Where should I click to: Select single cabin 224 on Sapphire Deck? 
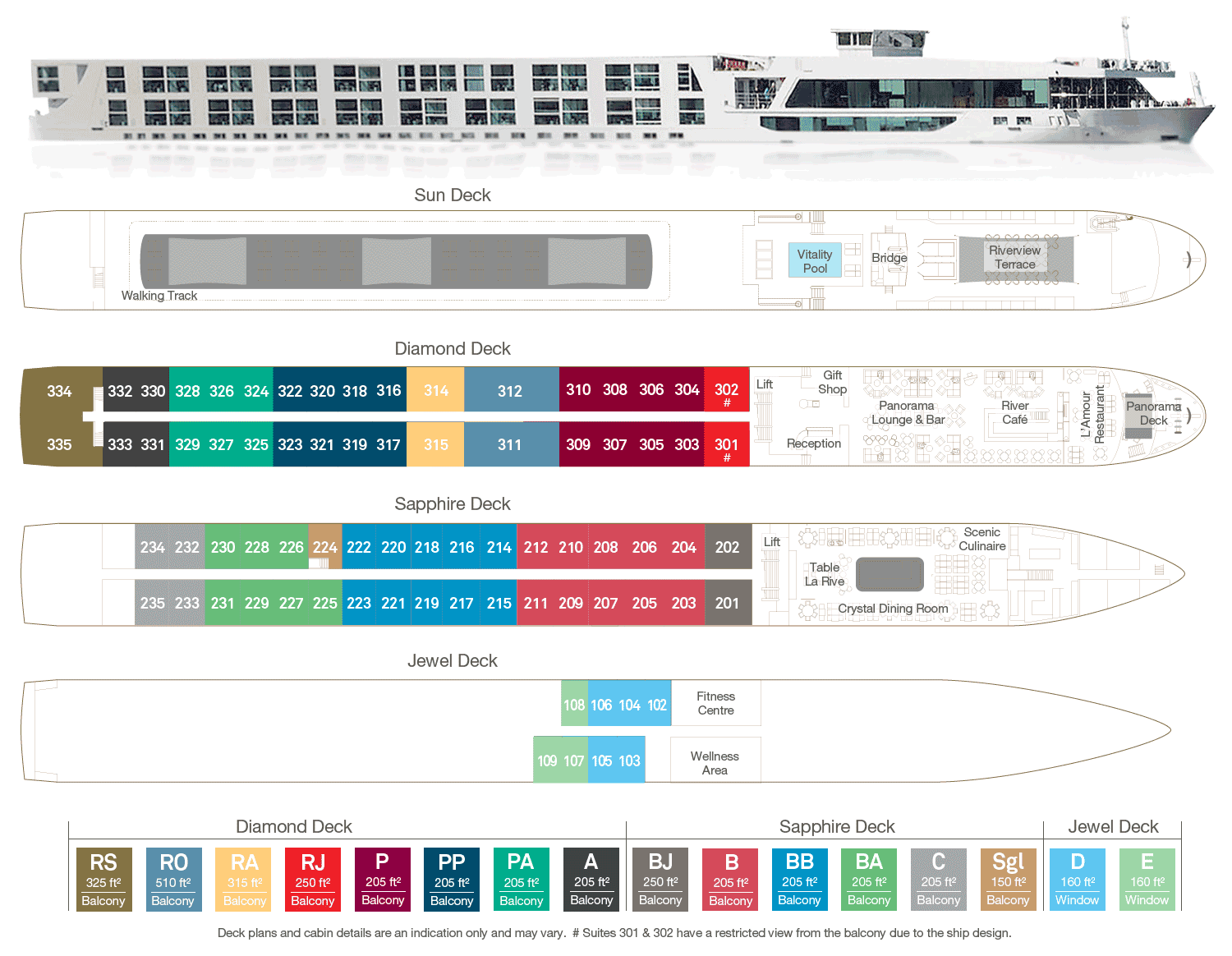(x=325, y=547)
